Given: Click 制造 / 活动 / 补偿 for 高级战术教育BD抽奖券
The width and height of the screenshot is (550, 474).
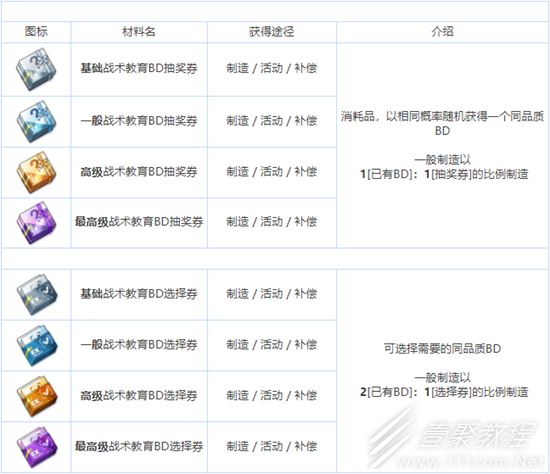Looking at the screenshot, I should click(x=272, y=172).
